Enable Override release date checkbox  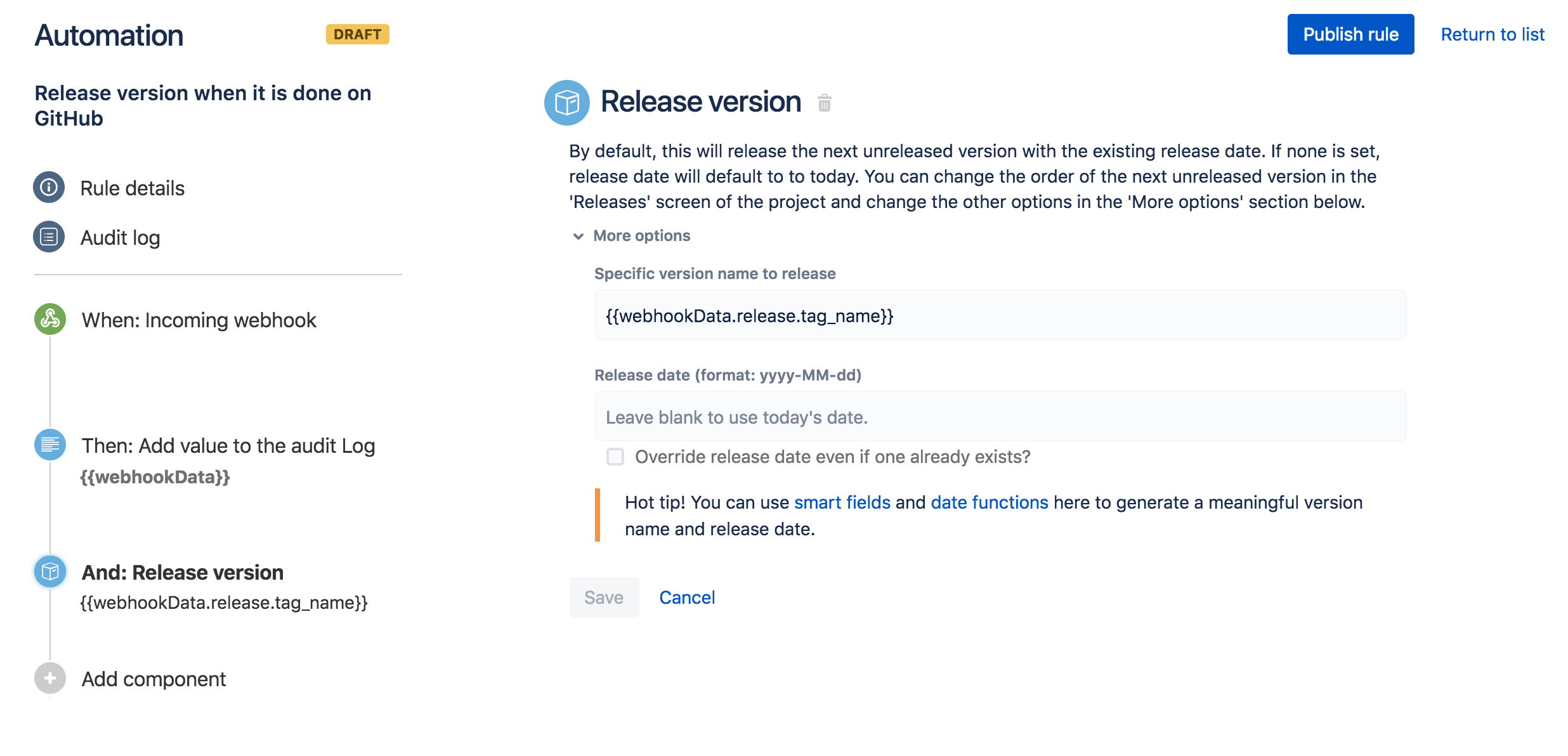coord(615,457)
